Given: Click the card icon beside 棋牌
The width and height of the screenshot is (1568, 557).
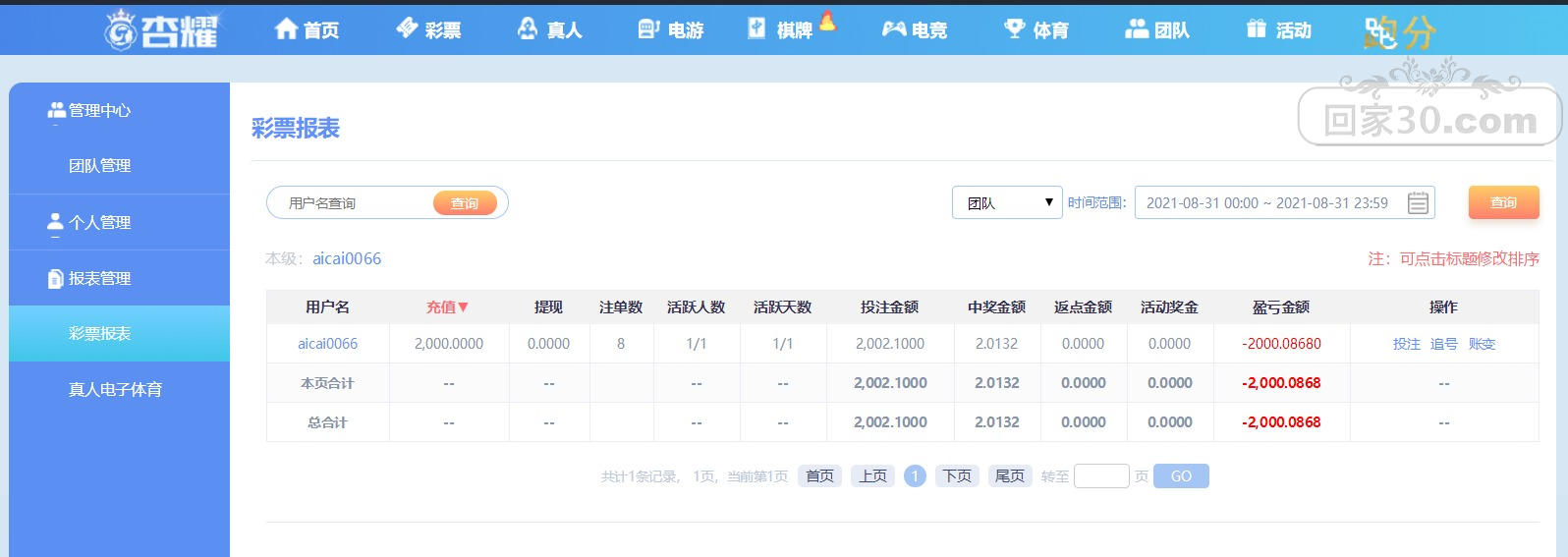Looking at the screenshot, I should [756, 28].
